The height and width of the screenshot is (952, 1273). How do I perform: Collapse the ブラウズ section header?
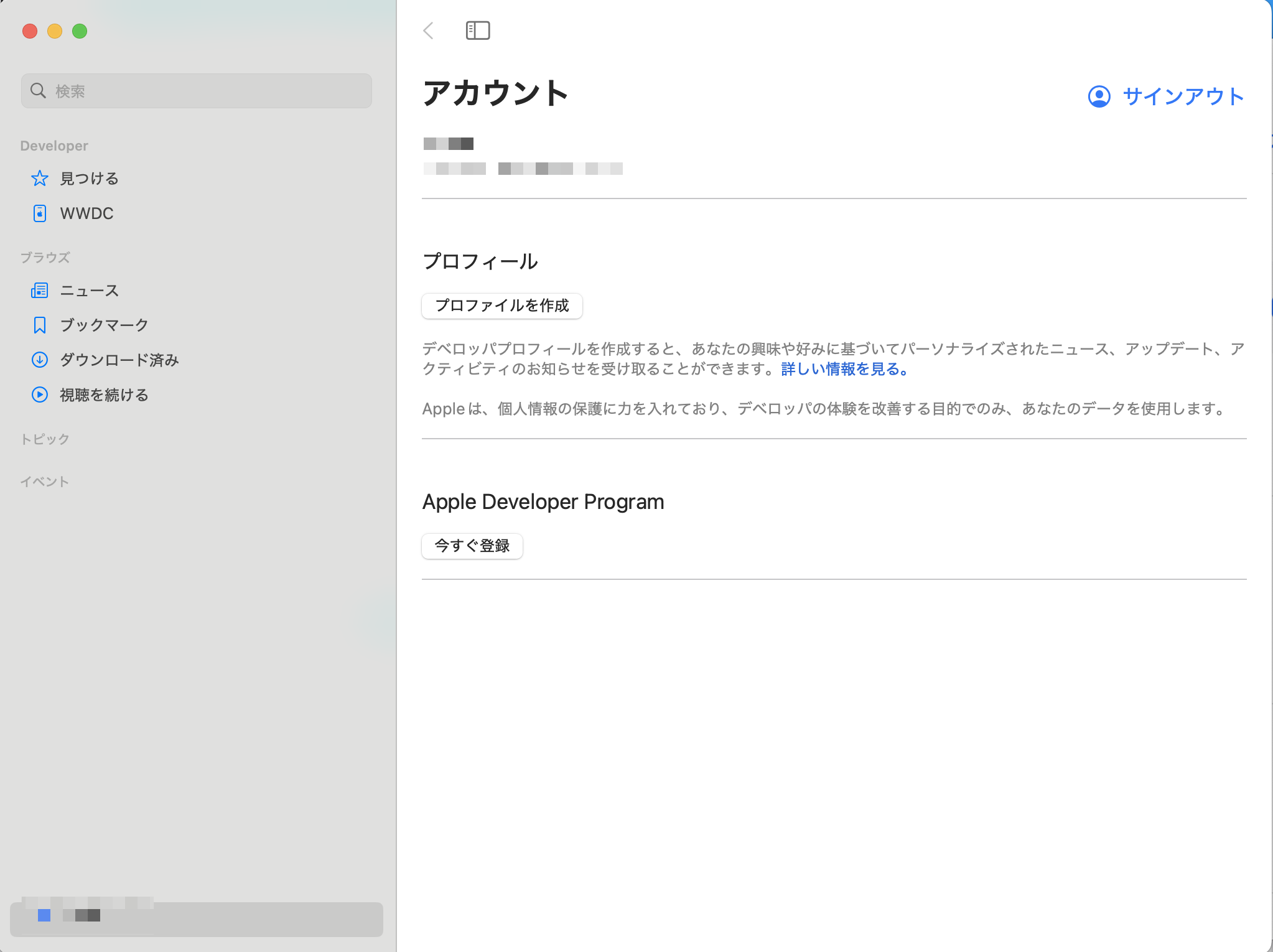click(45, 258)
